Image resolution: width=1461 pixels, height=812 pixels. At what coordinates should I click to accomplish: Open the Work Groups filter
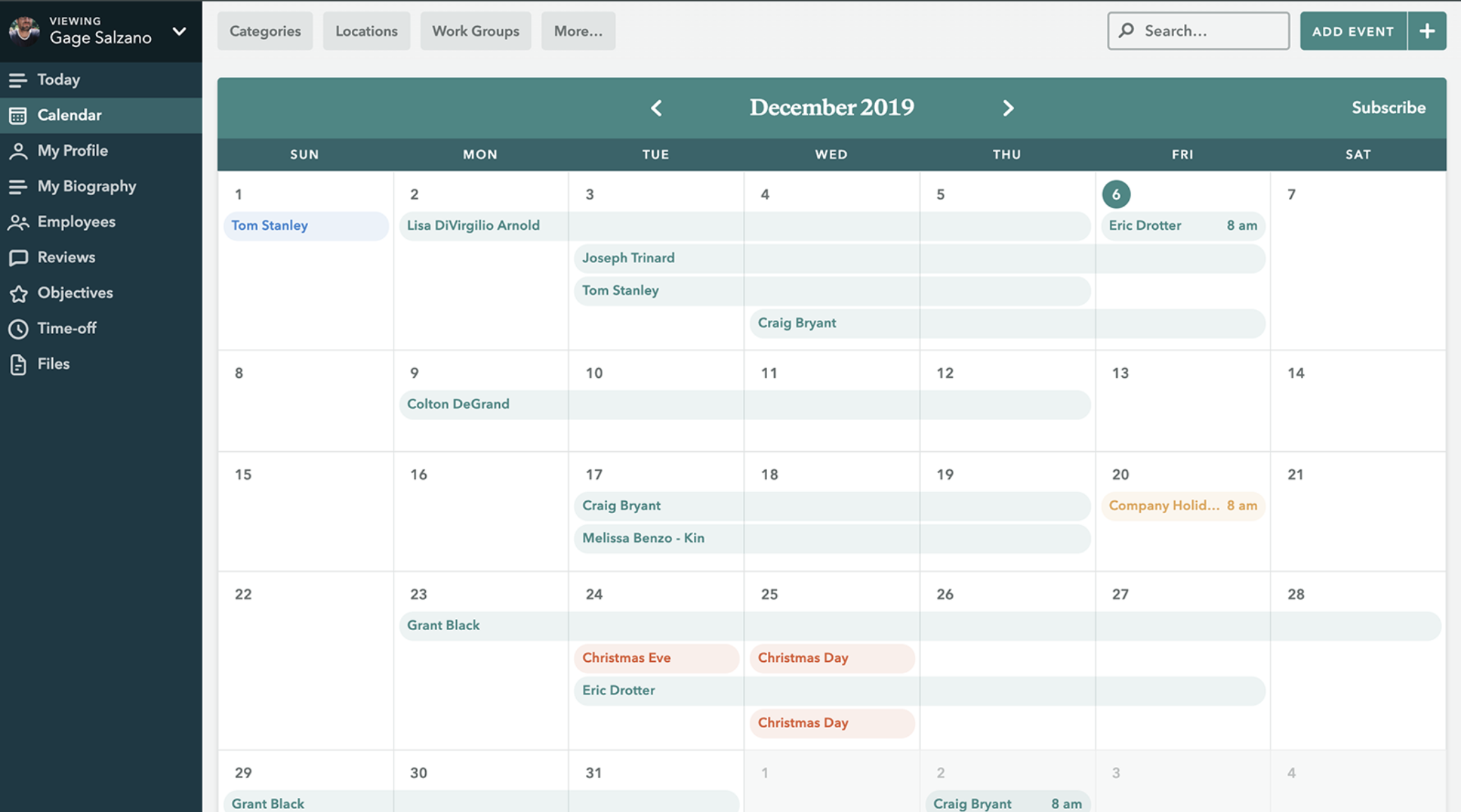[475, 31]
